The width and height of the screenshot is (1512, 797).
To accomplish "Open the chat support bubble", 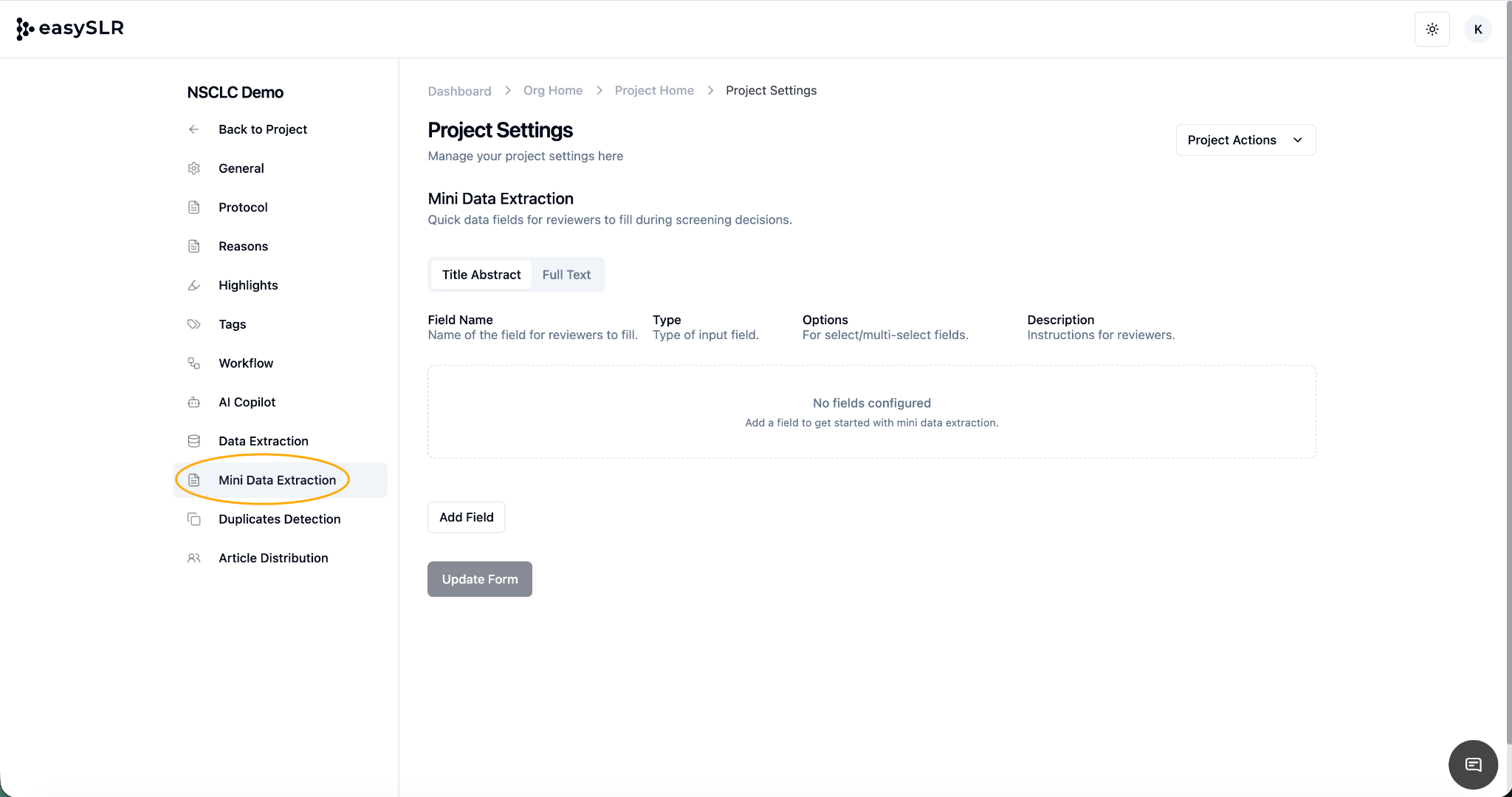I will point(1473,764).
